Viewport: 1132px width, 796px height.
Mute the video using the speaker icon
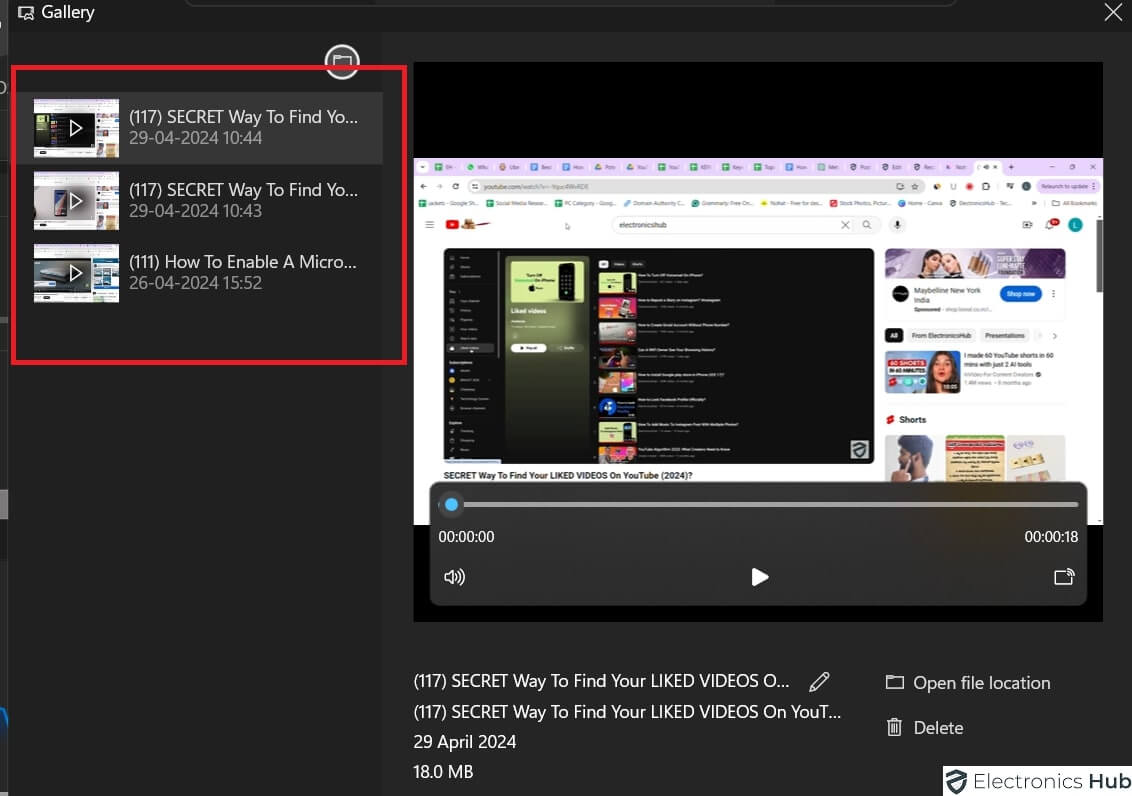pyautogui.click(x=454, y=577)
